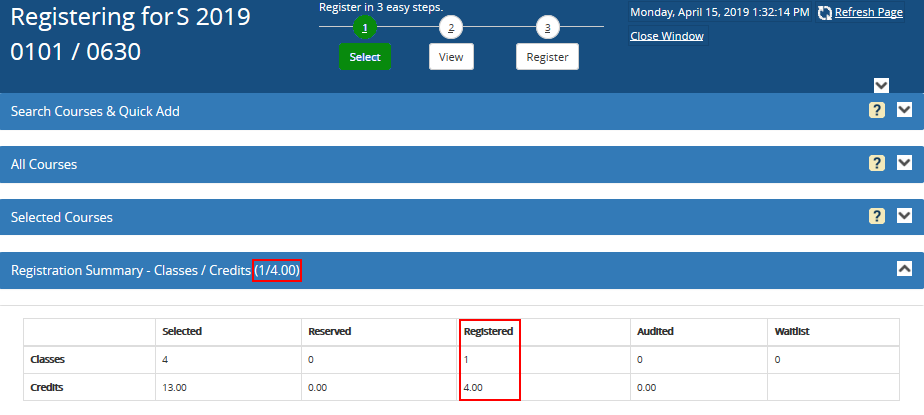Open help for Search Courses & Quick Add
The height and width of the screenshot is (415, 924).
pos(877,111)
